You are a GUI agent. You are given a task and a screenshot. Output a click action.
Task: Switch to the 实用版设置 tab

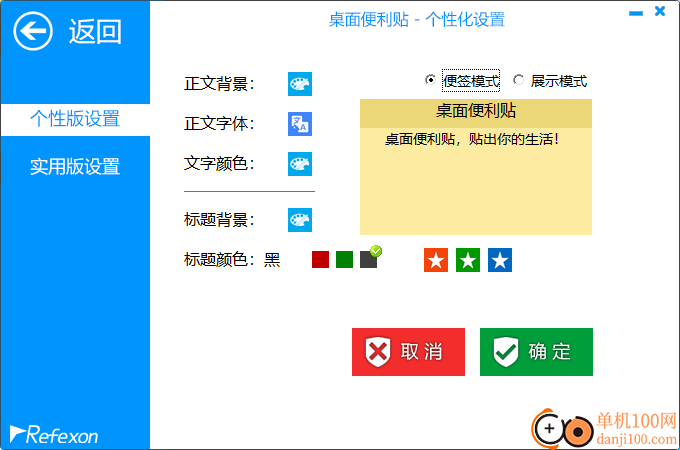[75, 167]
